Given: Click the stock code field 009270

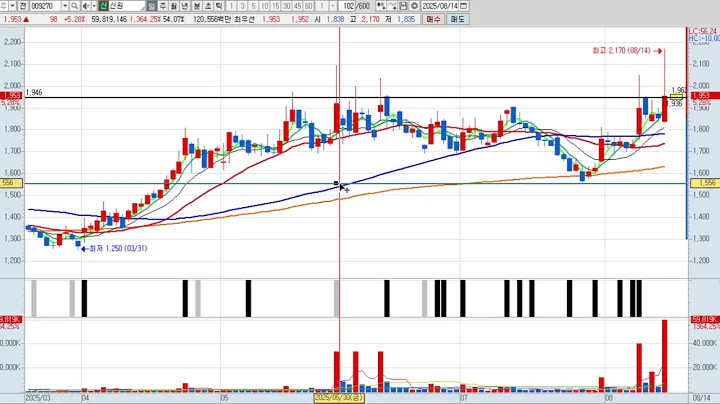Looking at the screenshot, I should tap(45, 6).
